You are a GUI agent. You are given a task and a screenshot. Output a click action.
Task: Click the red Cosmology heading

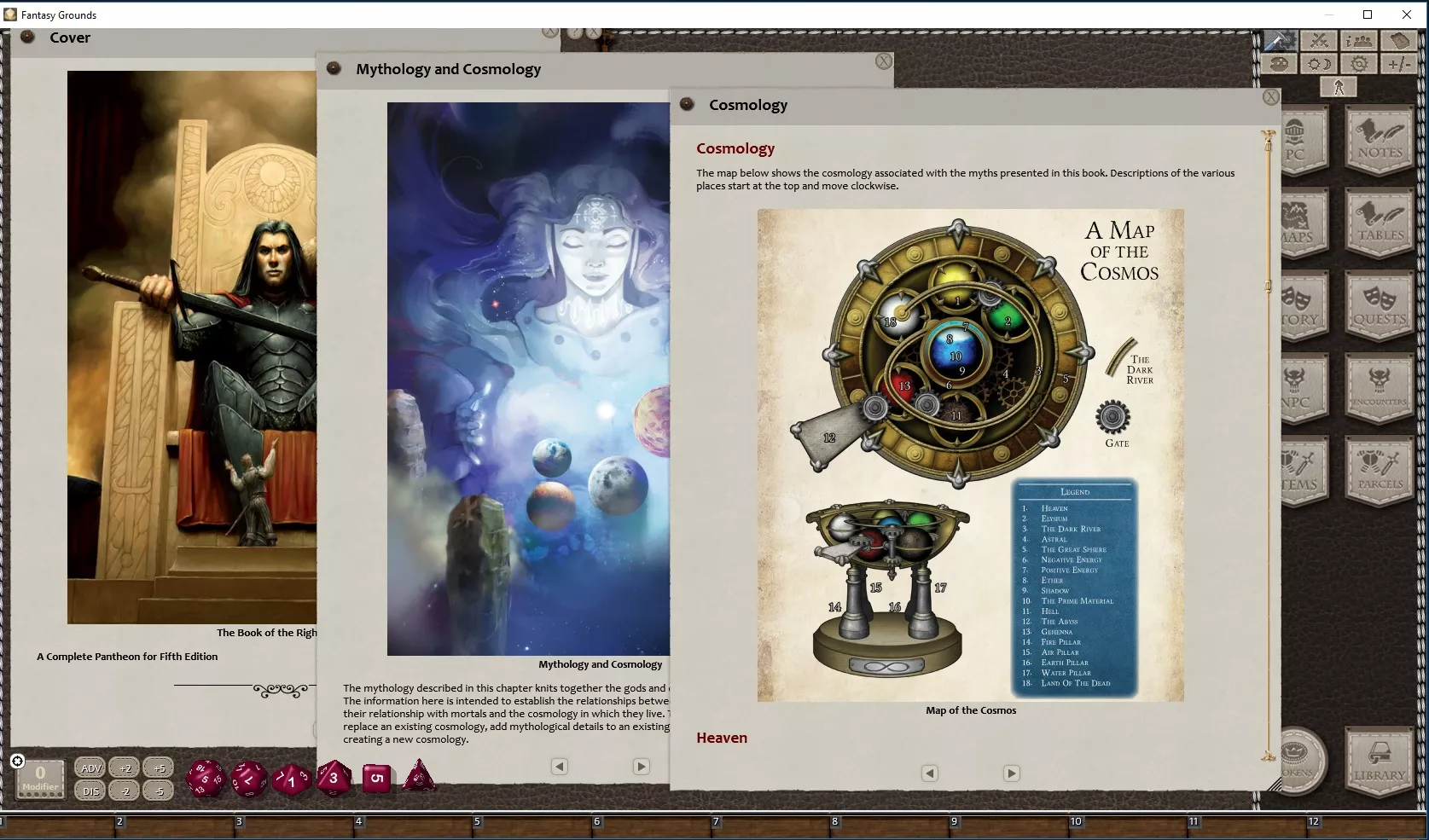[735, 148]
